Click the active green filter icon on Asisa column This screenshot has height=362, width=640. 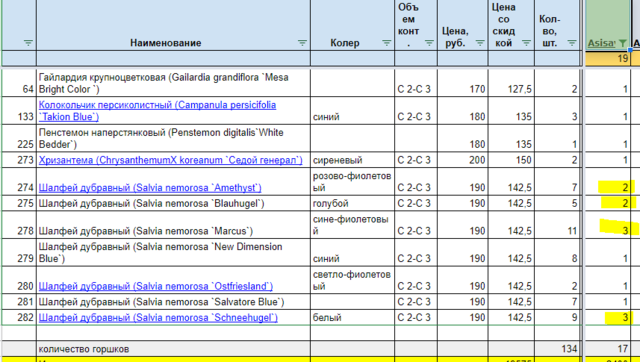(x=622, y=43)
